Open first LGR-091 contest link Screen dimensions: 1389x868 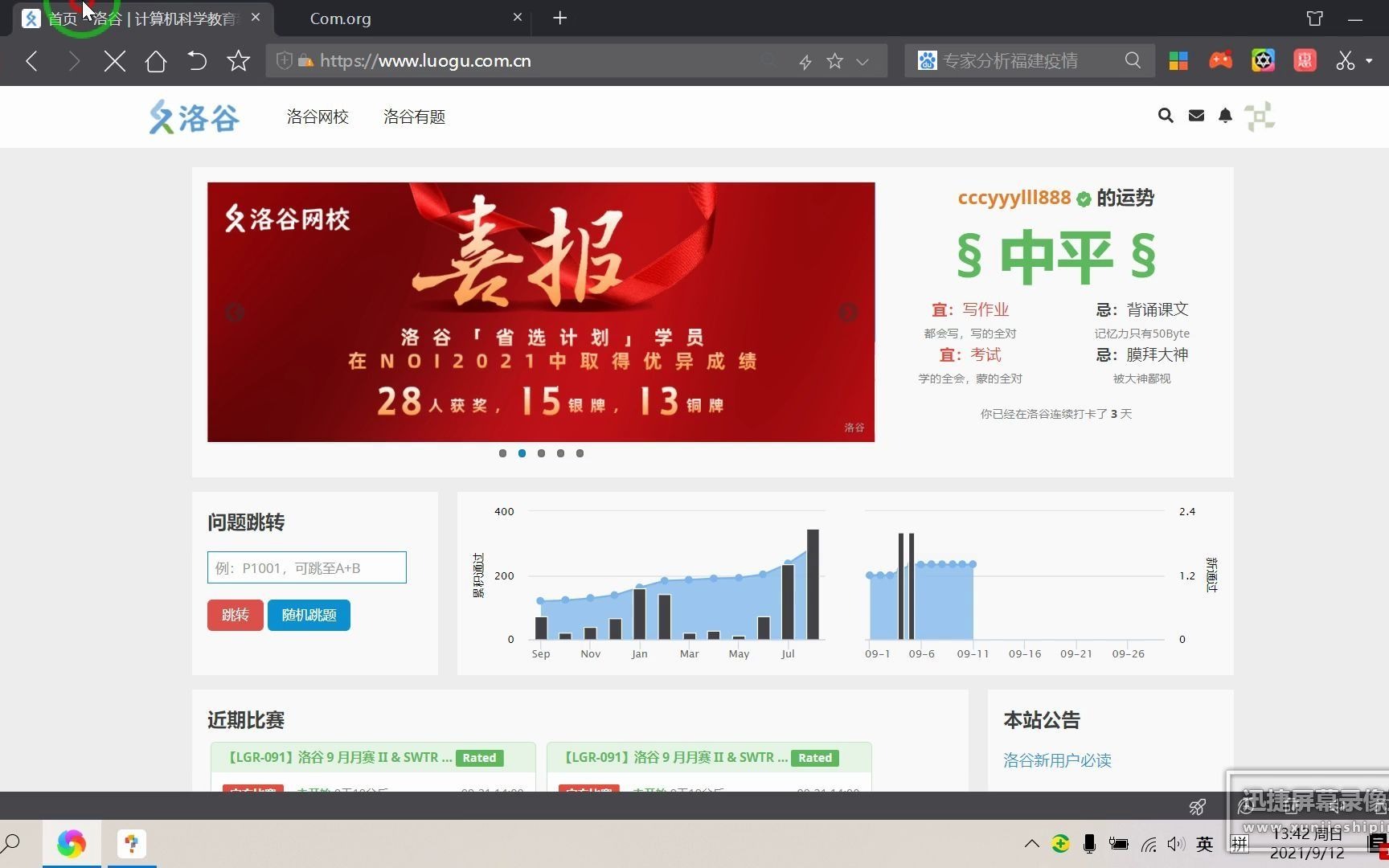tap(339, 757)
